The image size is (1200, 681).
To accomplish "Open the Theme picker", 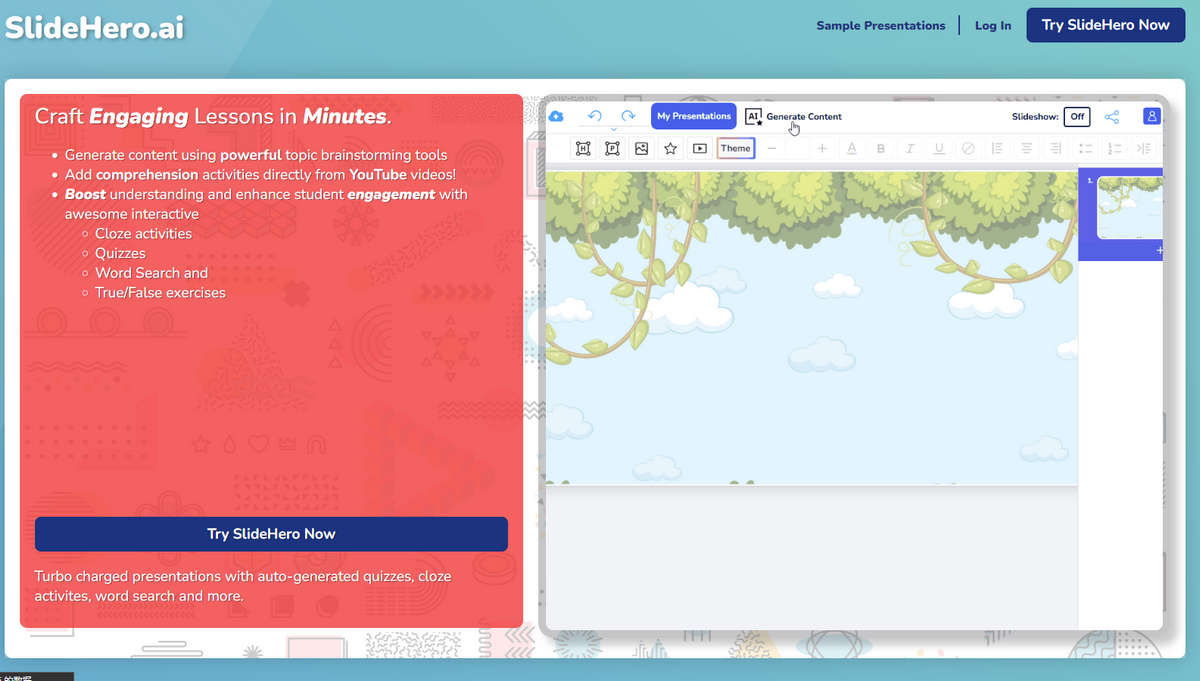I will click(x=735, y=148).
